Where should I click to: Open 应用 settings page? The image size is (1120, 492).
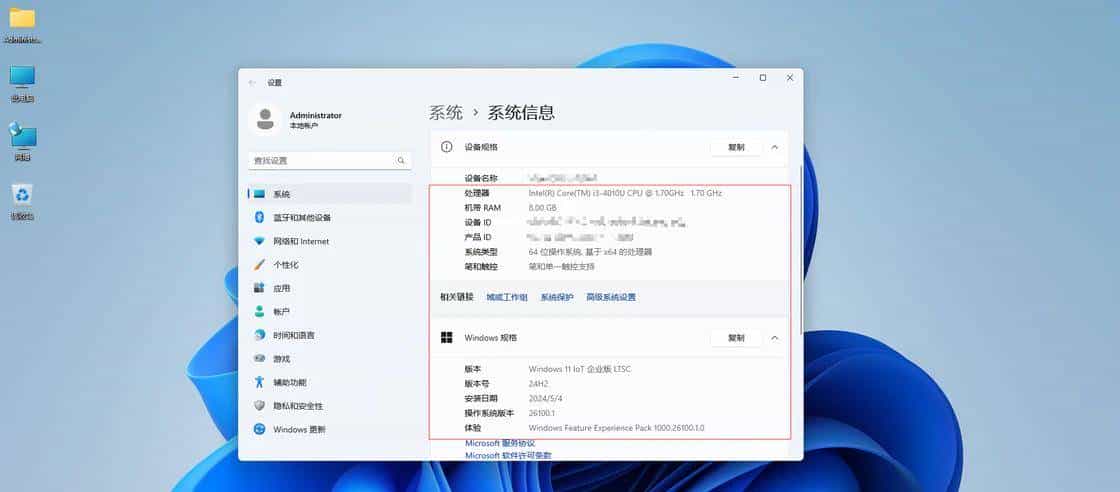pyautogui.click(x=330, y=288)
